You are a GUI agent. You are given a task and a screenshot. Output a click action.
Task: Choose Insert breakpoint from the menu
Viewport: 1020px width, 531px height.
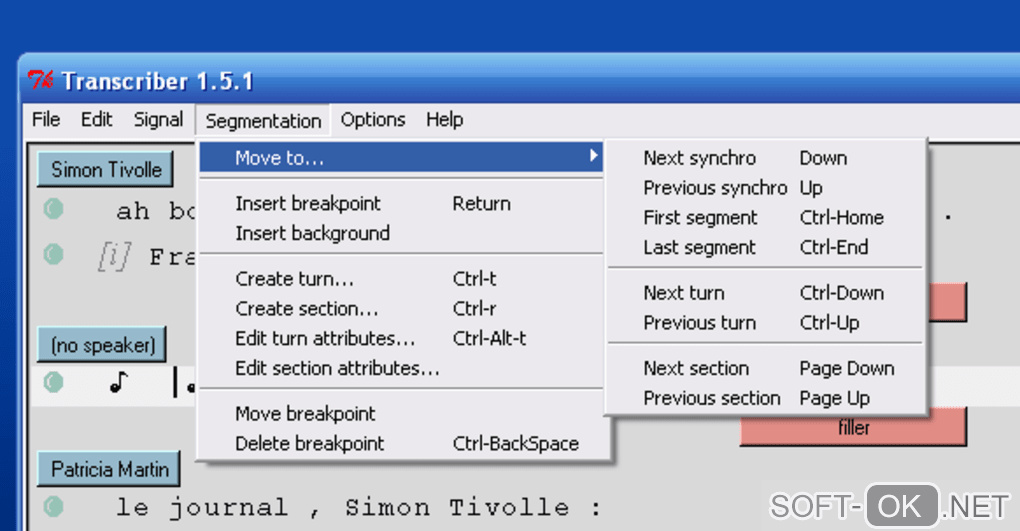coord(308,203)
